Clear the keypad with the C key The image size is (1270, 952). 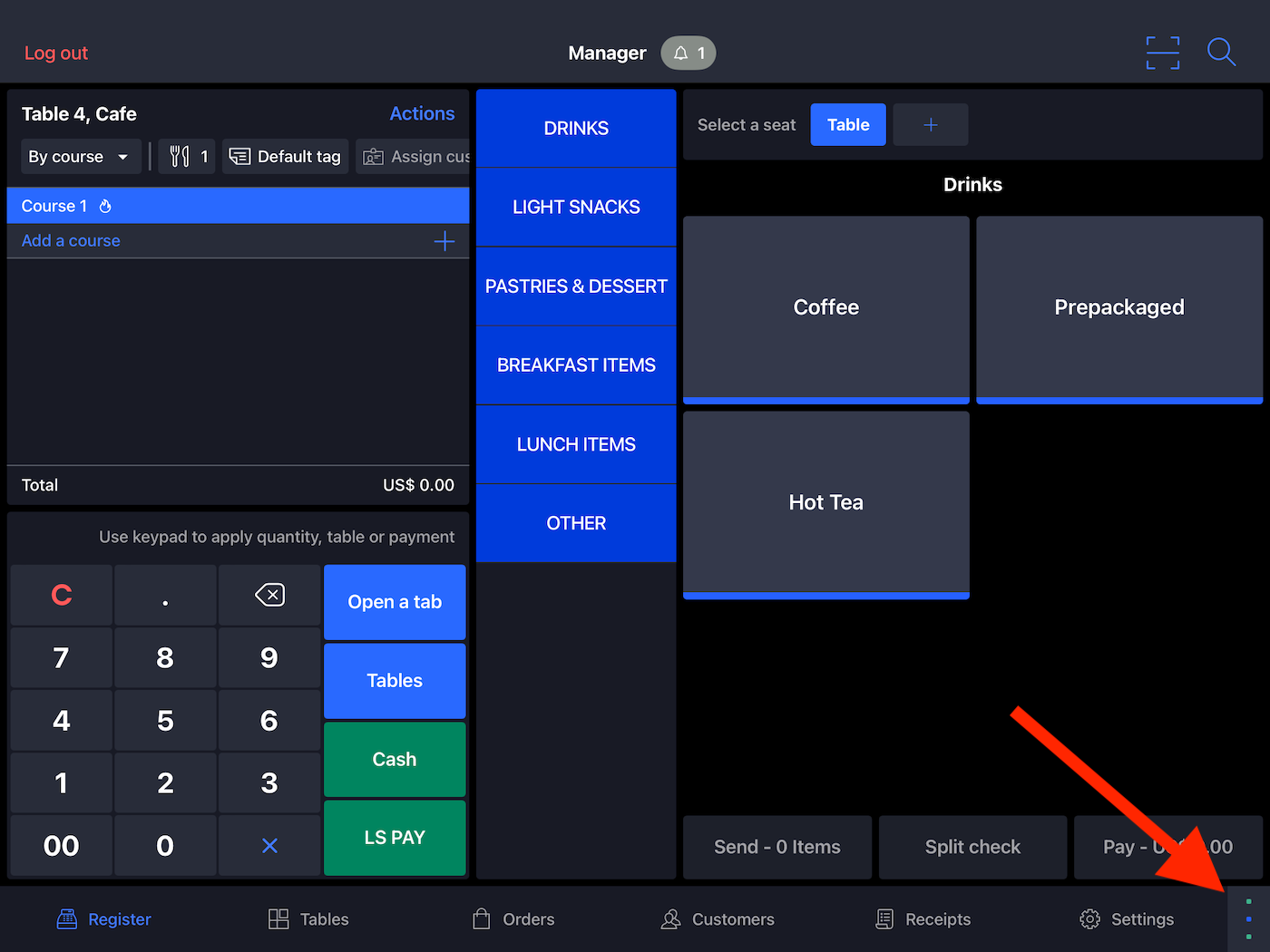[x=62, y=595]
